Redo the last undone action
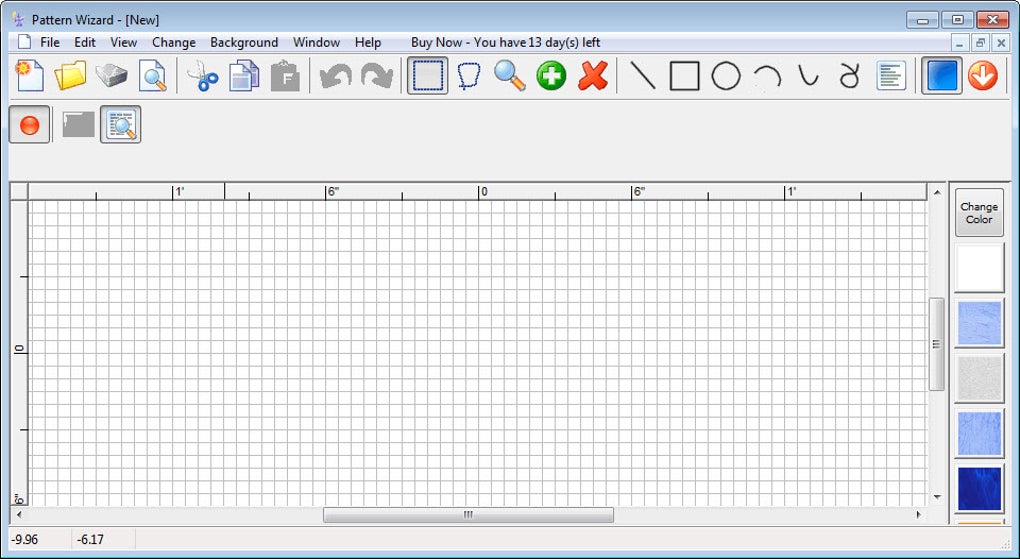 click(377, 75)
